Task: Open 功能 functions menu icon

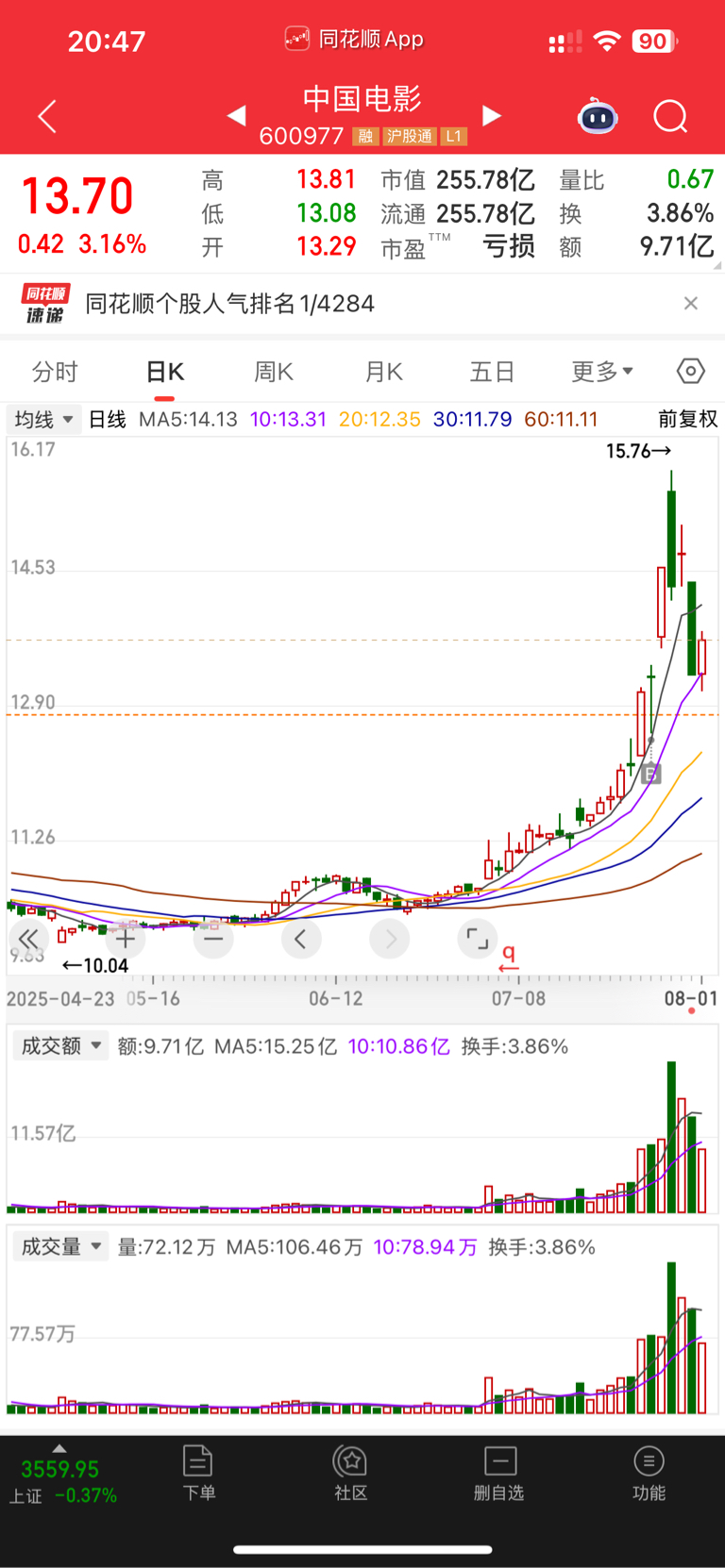Action: click(x=649, y=1473)
